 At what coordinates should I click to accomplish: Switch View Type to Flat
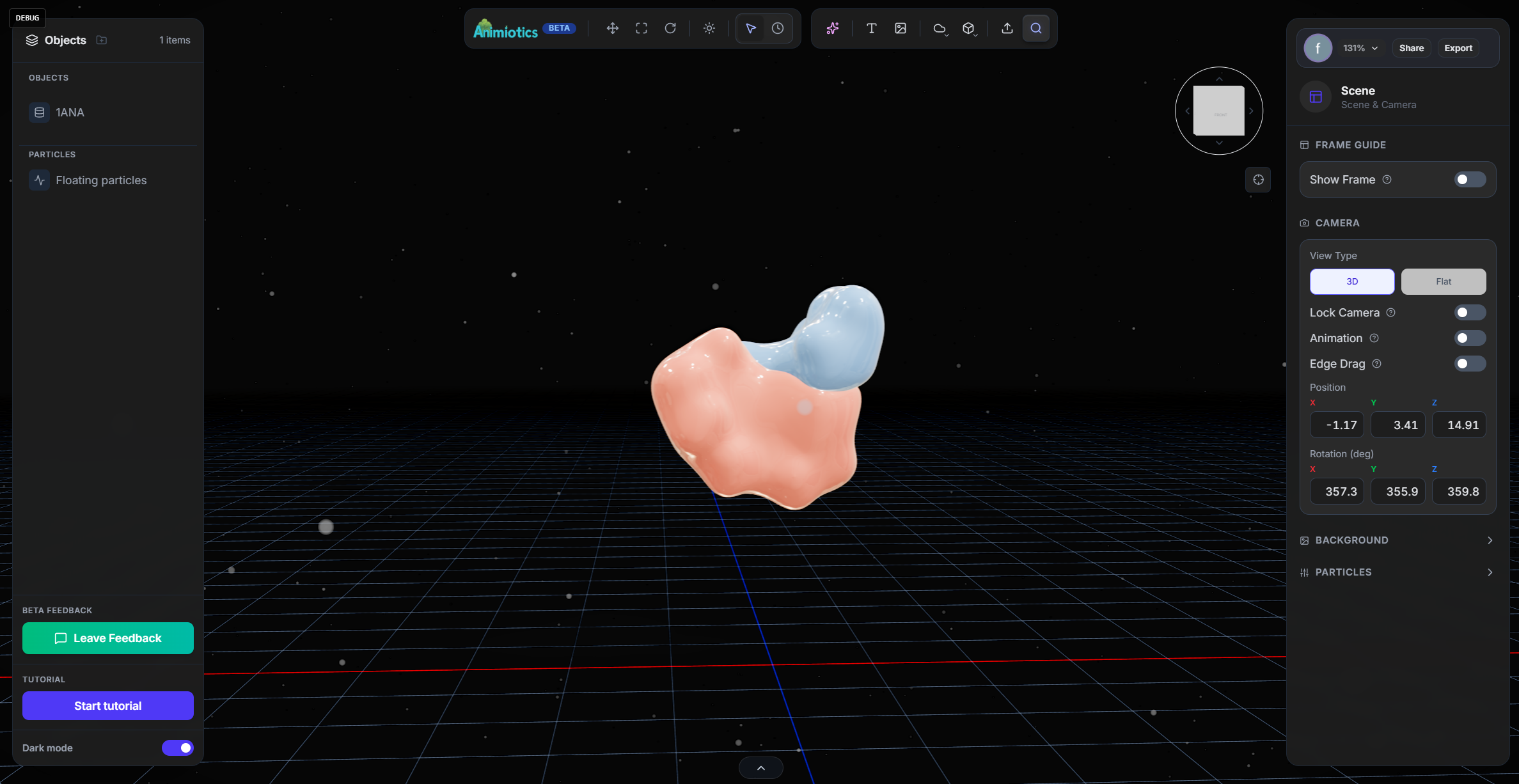1443,281
